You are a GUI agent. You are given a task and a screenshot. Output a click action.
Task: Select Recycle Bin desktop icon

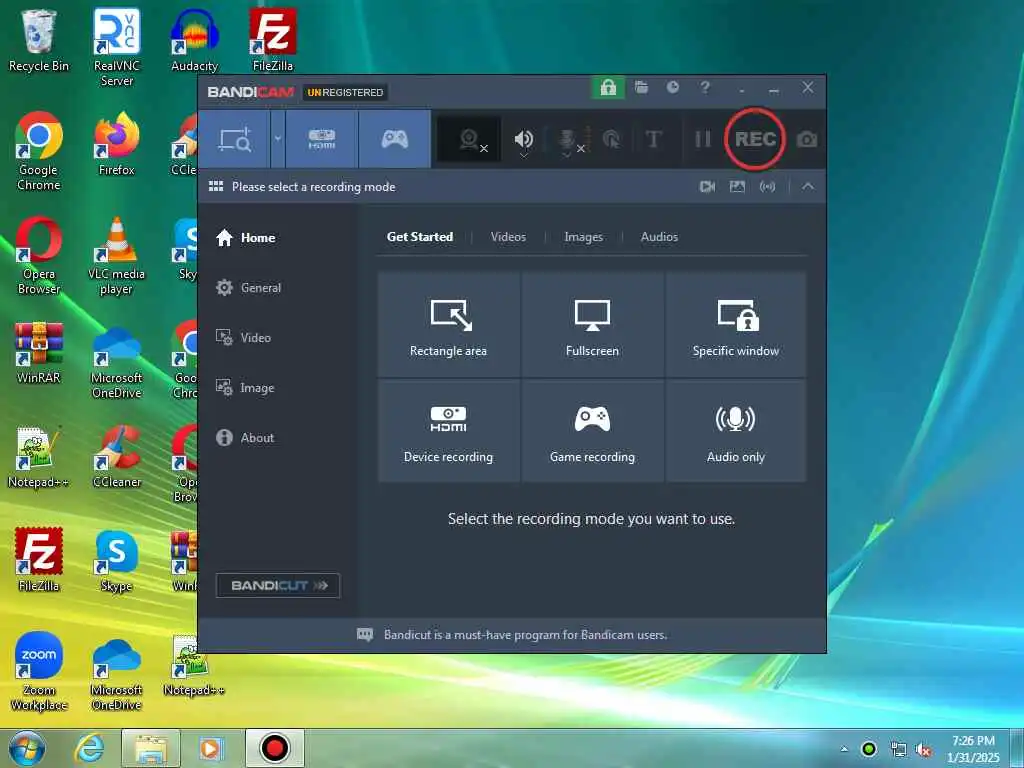39,40
